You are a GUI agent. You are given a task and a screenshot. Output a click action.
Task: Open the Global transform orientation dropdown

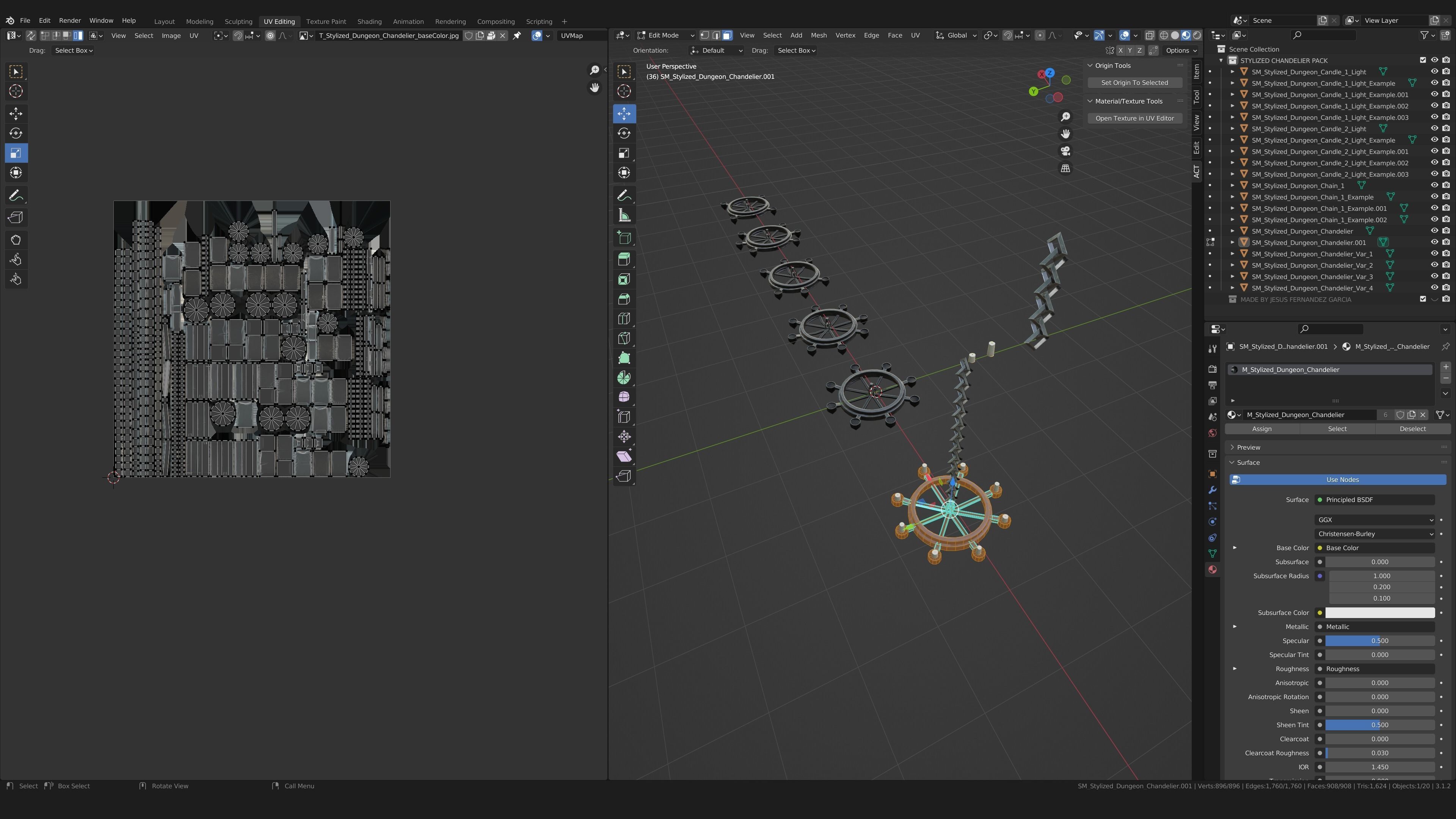click(x=956, y=35)
